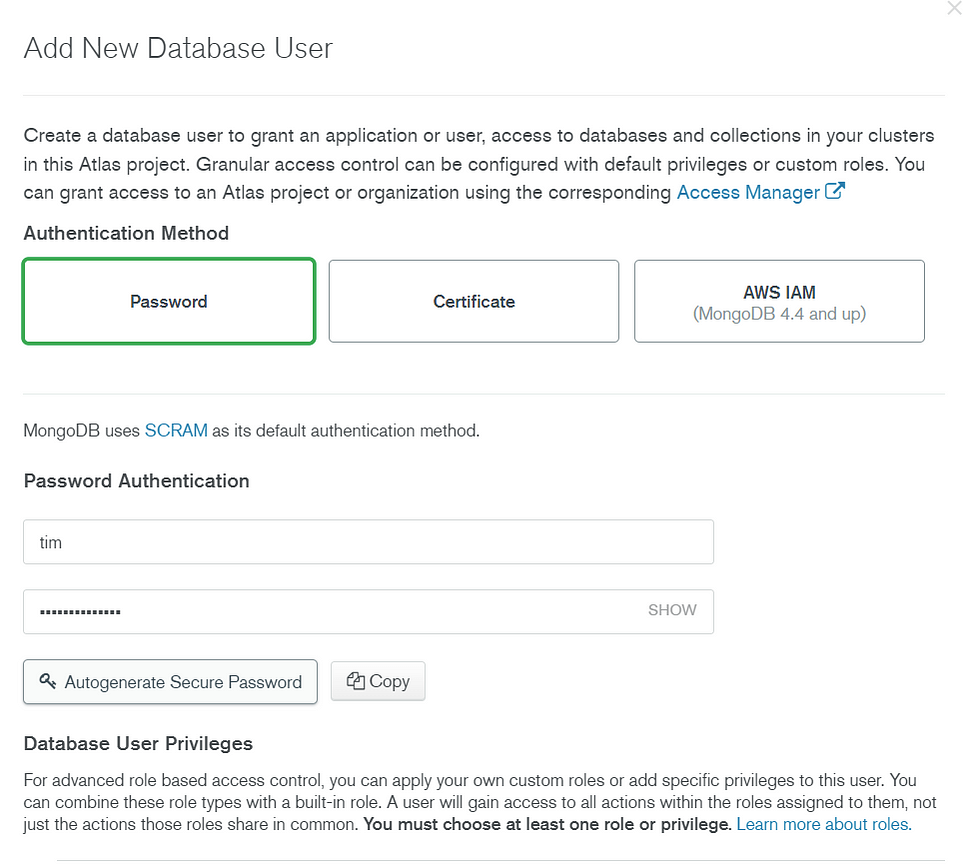The height and width of the screenshot is (866, 963).
Task: Close the Add New Database User dialog
Action: 954,8
